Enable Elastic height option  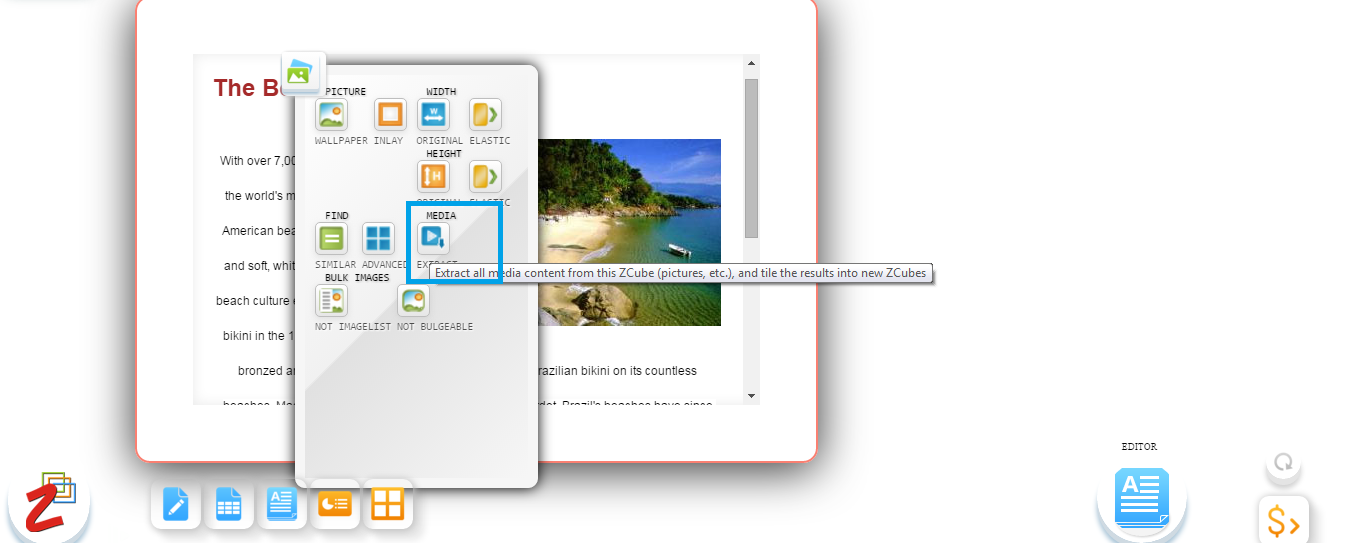pyautogui.click(x=485, y=177)
